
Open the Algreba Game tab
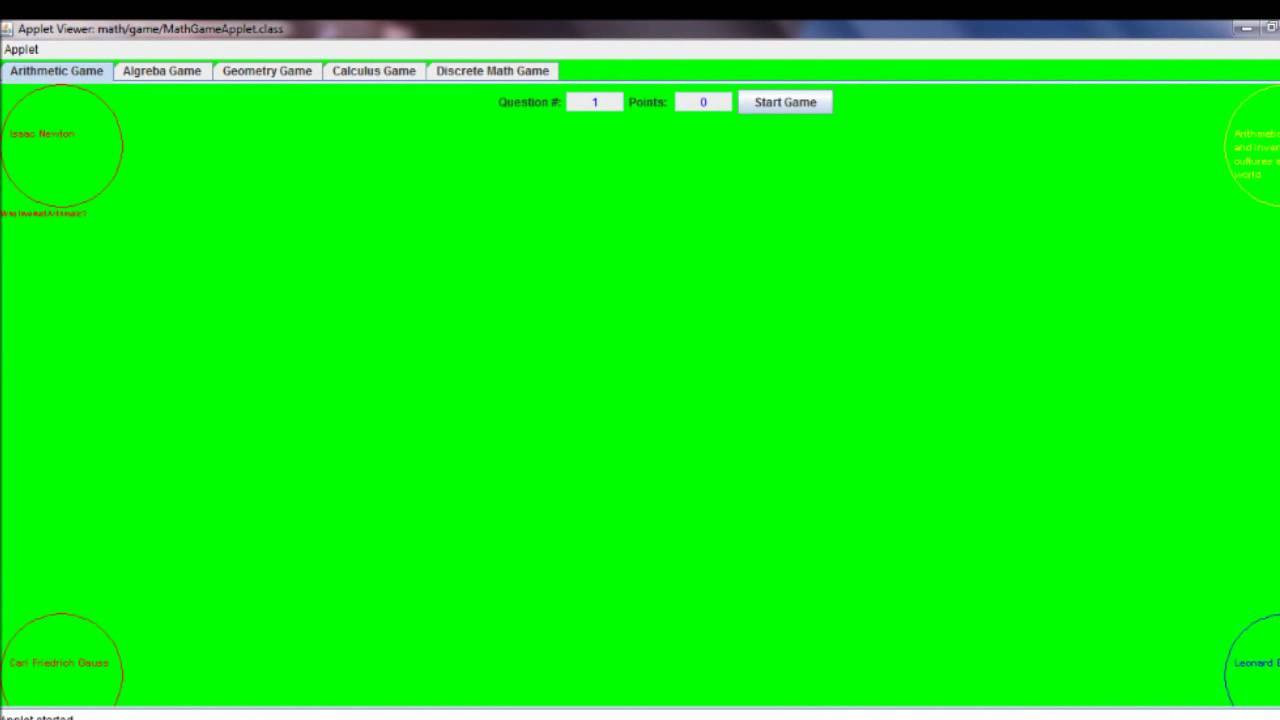click(x=162, y=71)
